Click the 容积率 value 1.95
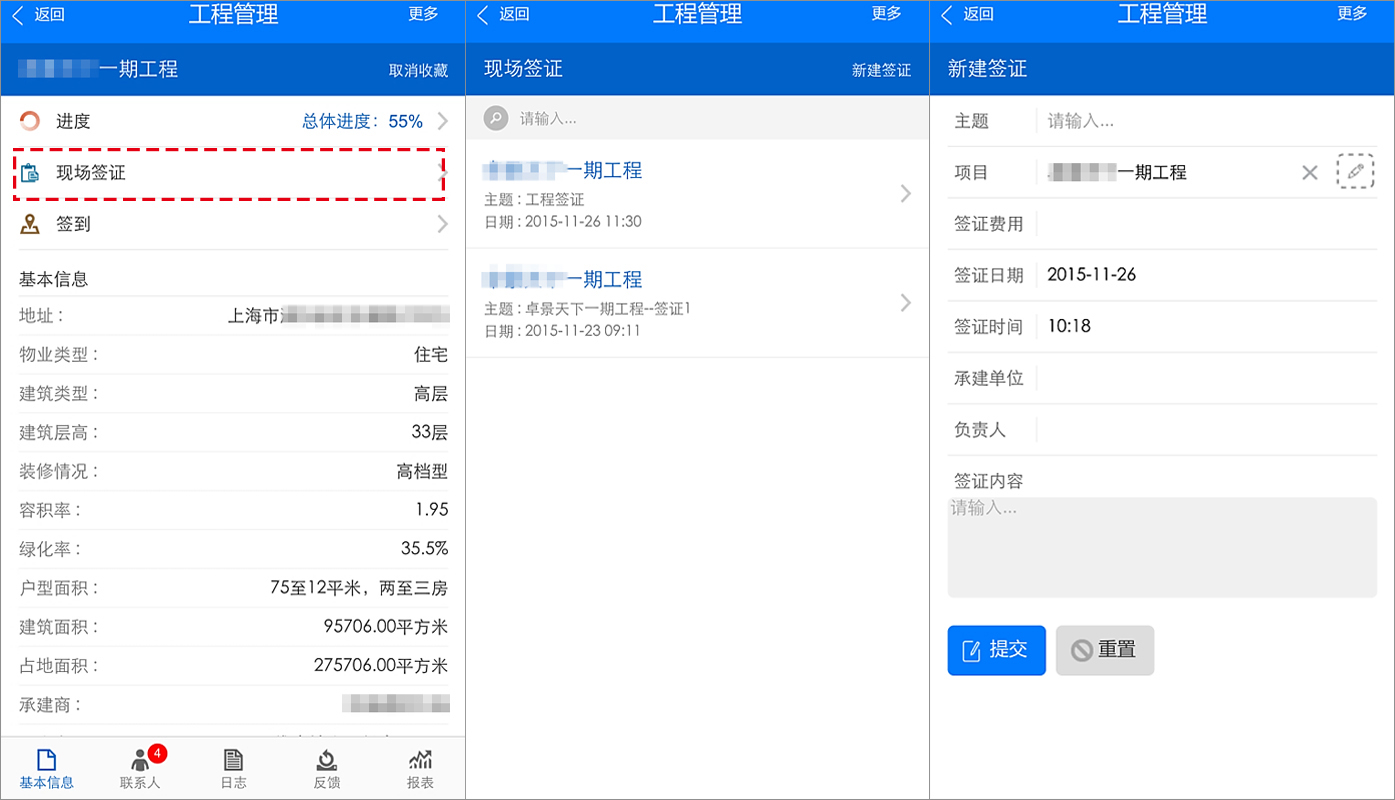Viewport: 1395px width, 800px height. pyautogui.click(x=432, y=510)
